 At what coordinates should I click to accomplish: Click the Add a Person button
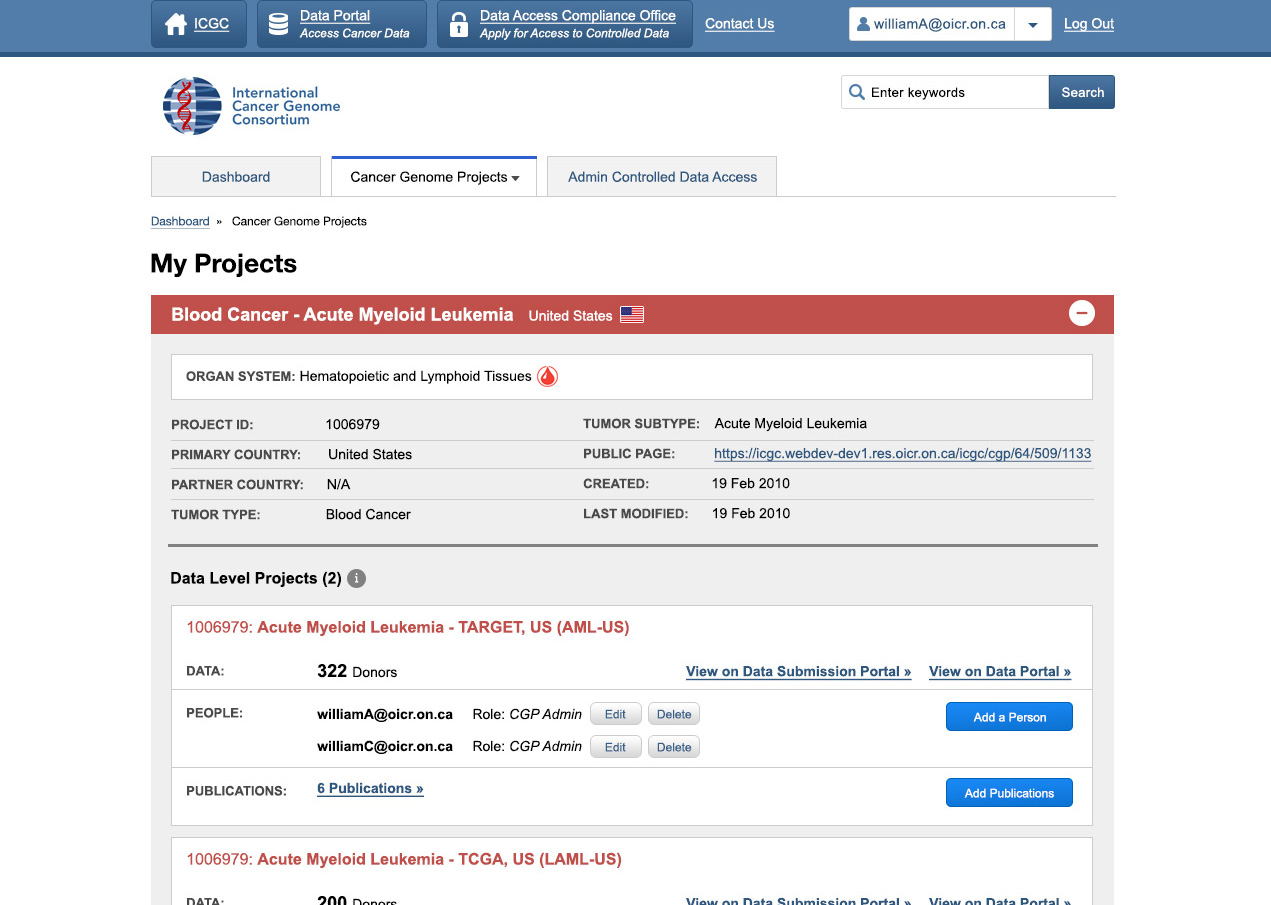click(x=1009, y=717)
